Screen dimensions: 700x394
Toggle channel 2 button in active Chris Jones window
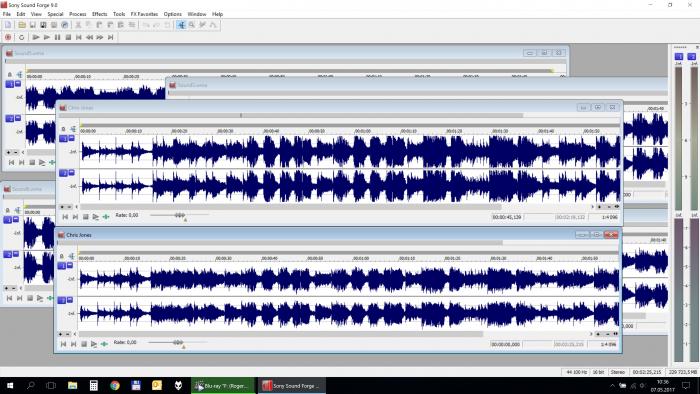[x=62, y=300]
